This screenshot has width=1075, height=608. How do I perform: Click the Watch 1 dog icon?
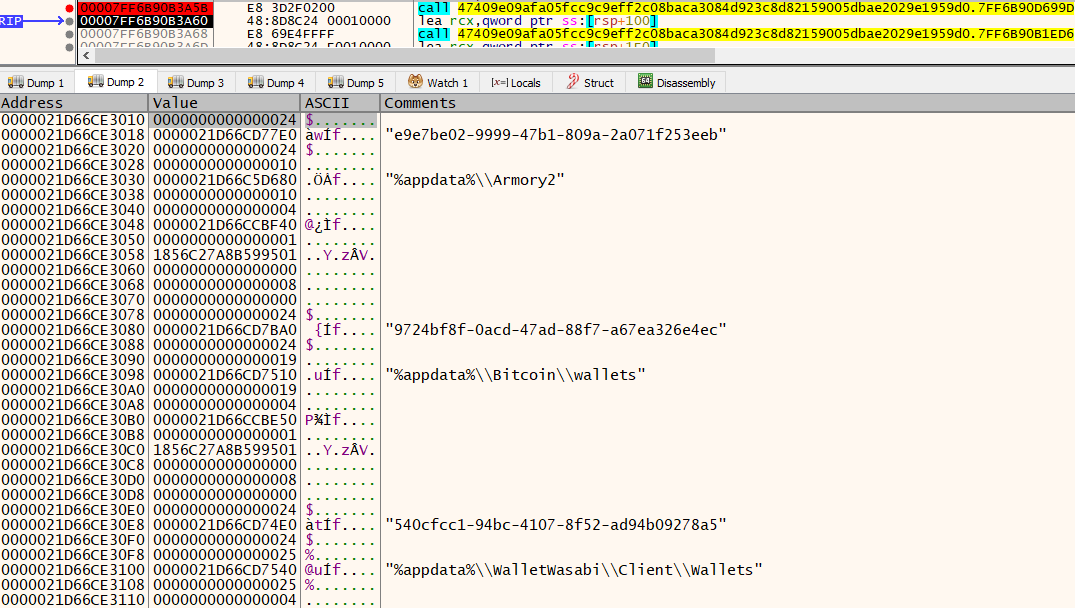coord(416,83)
